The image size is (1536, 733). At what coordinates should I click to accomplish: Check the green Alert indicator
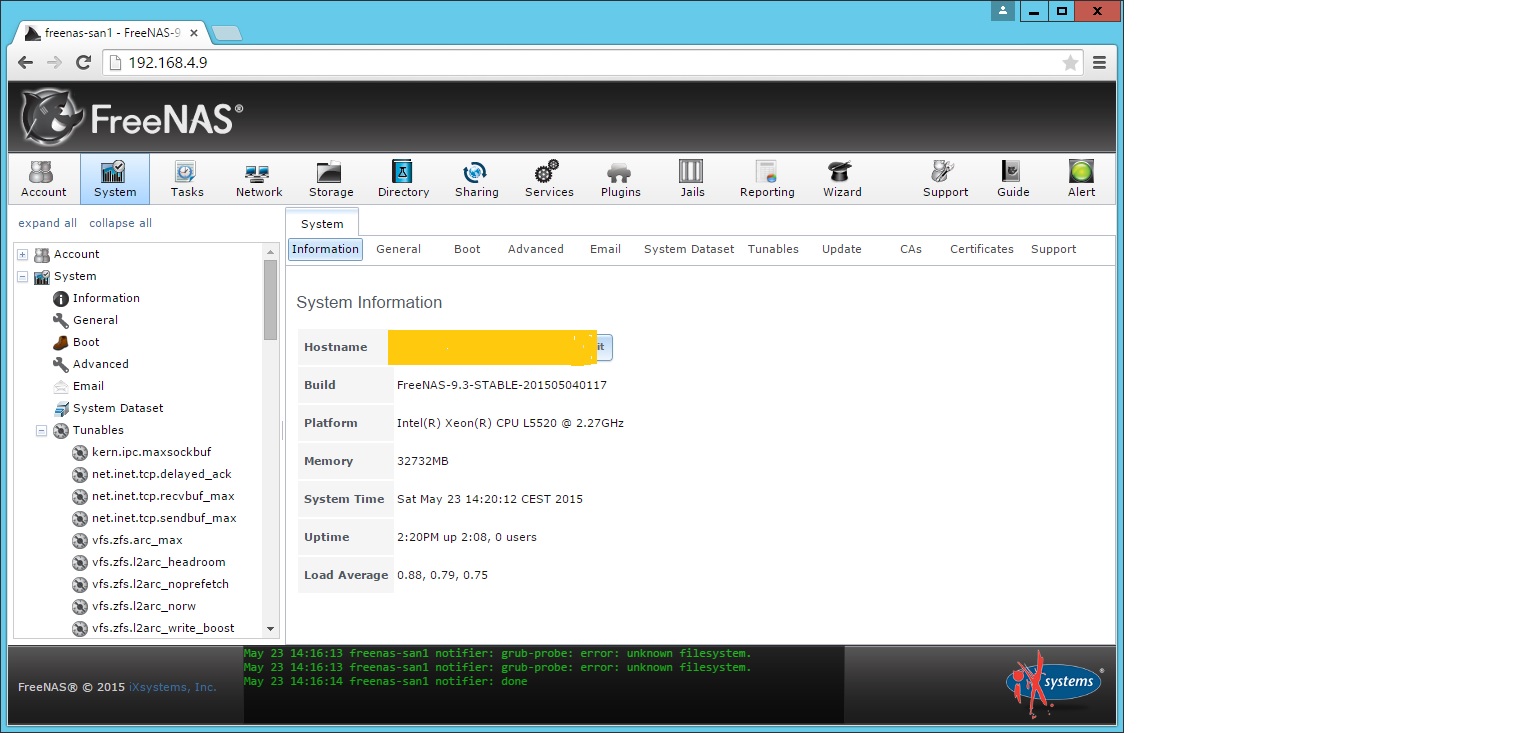click(x=1081, y=179)
